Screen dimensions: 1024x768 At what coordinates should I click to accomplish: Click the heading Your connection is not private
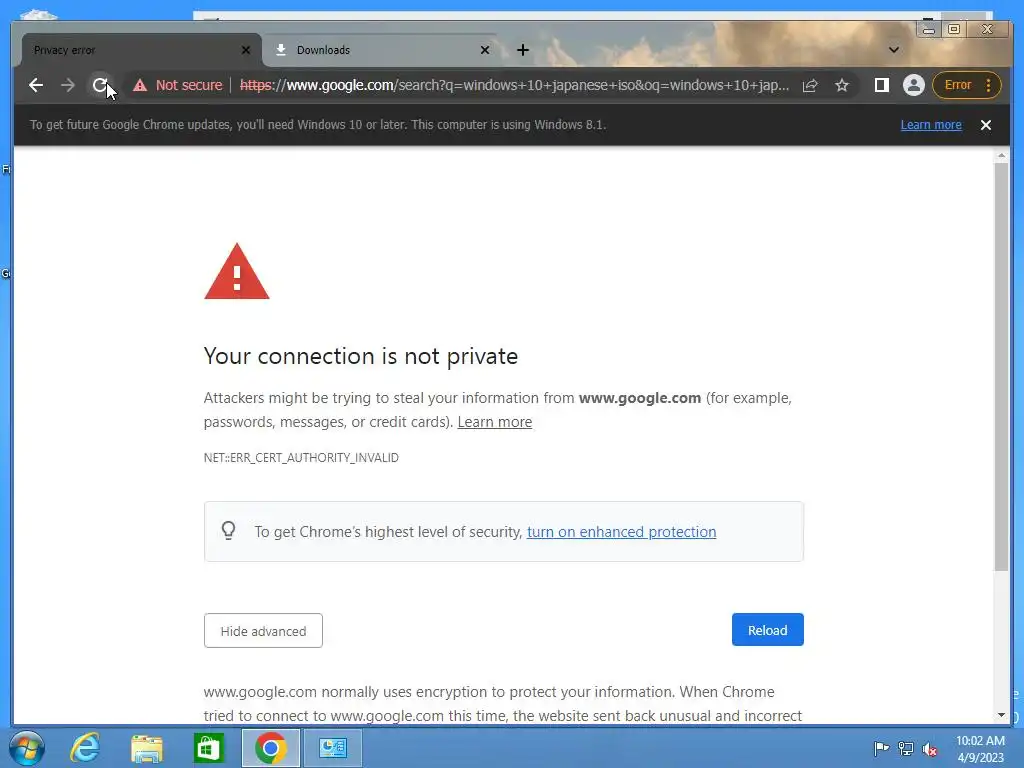pyautogui.click(x=360, y=357)
